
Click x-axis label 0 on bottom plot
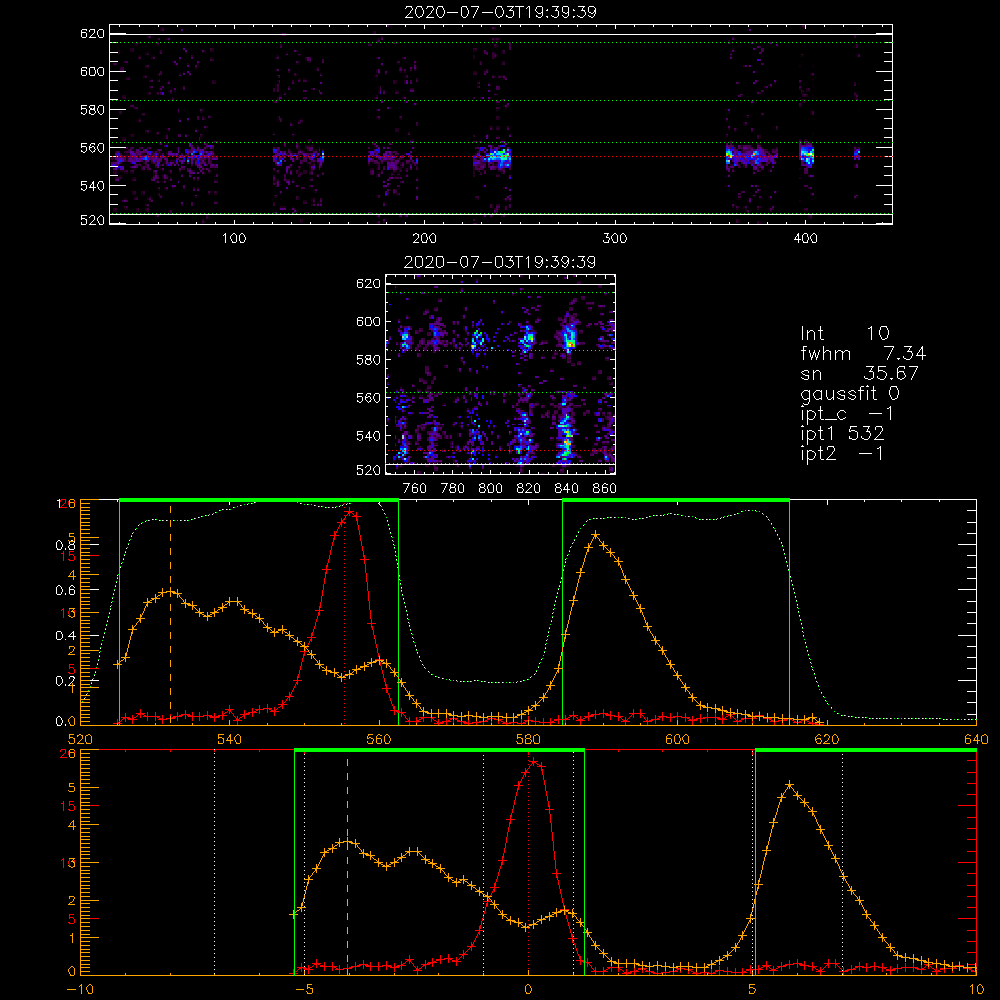(528, 990)
